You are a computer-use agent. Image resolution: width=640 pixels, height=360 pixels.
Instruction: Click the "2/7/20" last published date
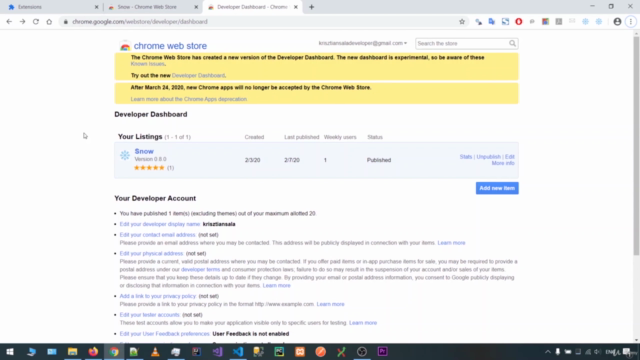tap(292, 160)
